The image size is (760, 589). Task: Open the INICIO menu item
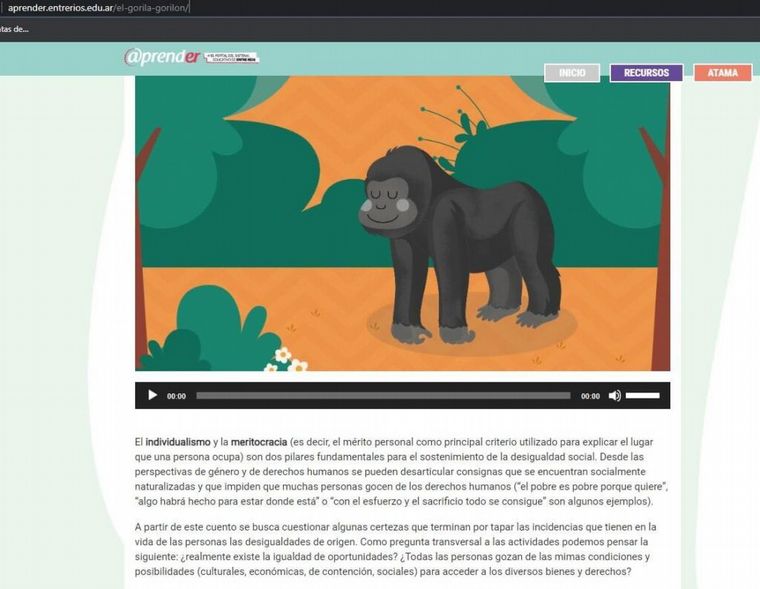coord(572,73)
